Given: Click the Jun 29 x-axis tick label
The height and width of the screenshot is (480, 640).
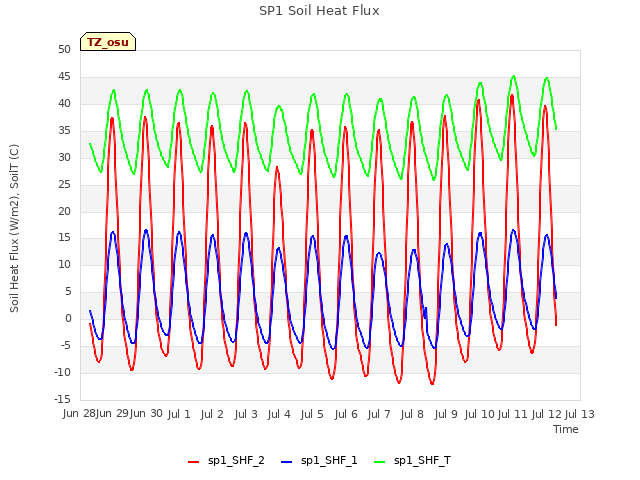Looking at the screenshot, I should (x=112, y=414).
